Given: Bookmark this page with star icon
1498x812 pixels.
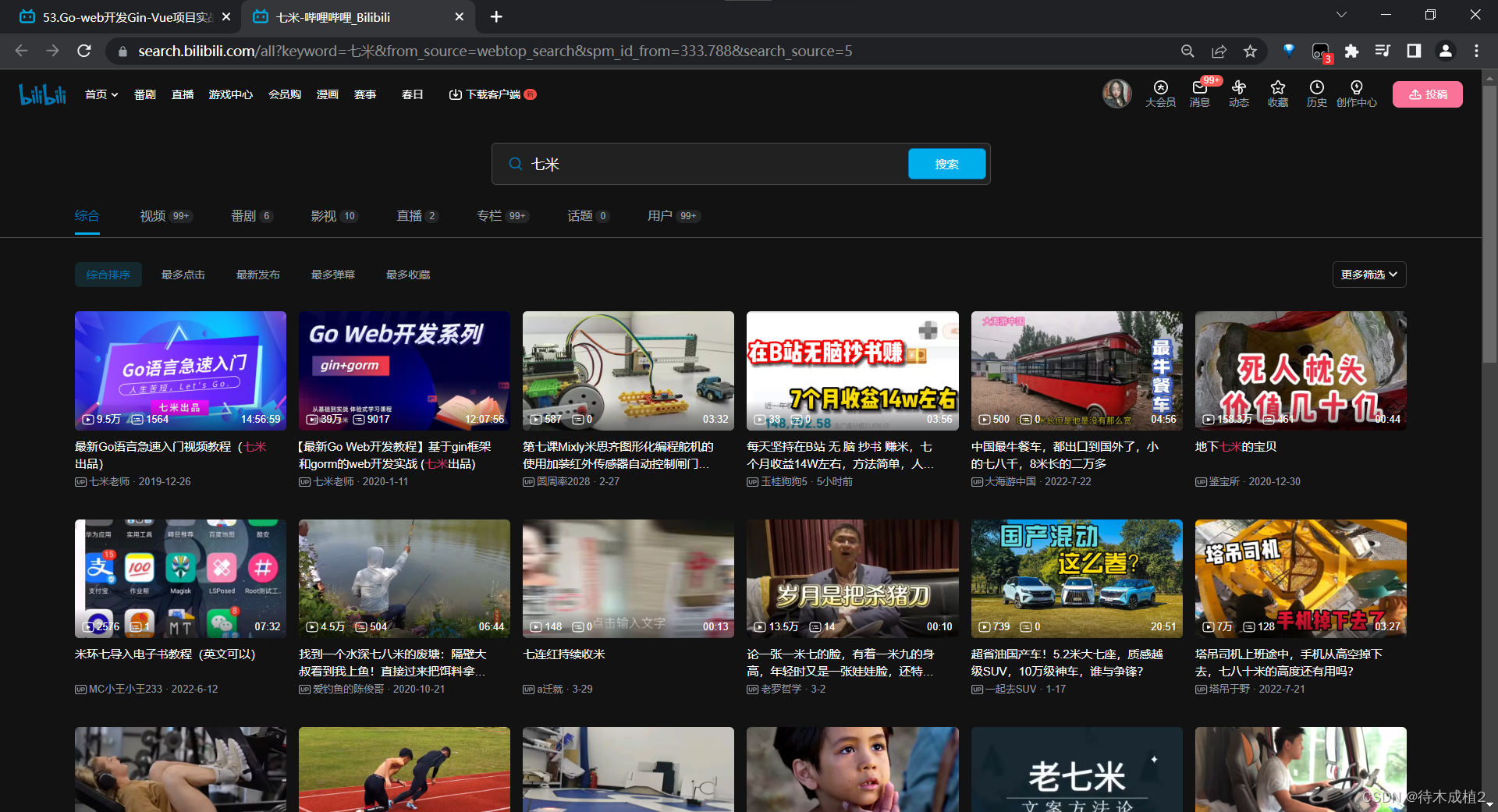Looking at the screenshot, I should tap(1250, 51).
